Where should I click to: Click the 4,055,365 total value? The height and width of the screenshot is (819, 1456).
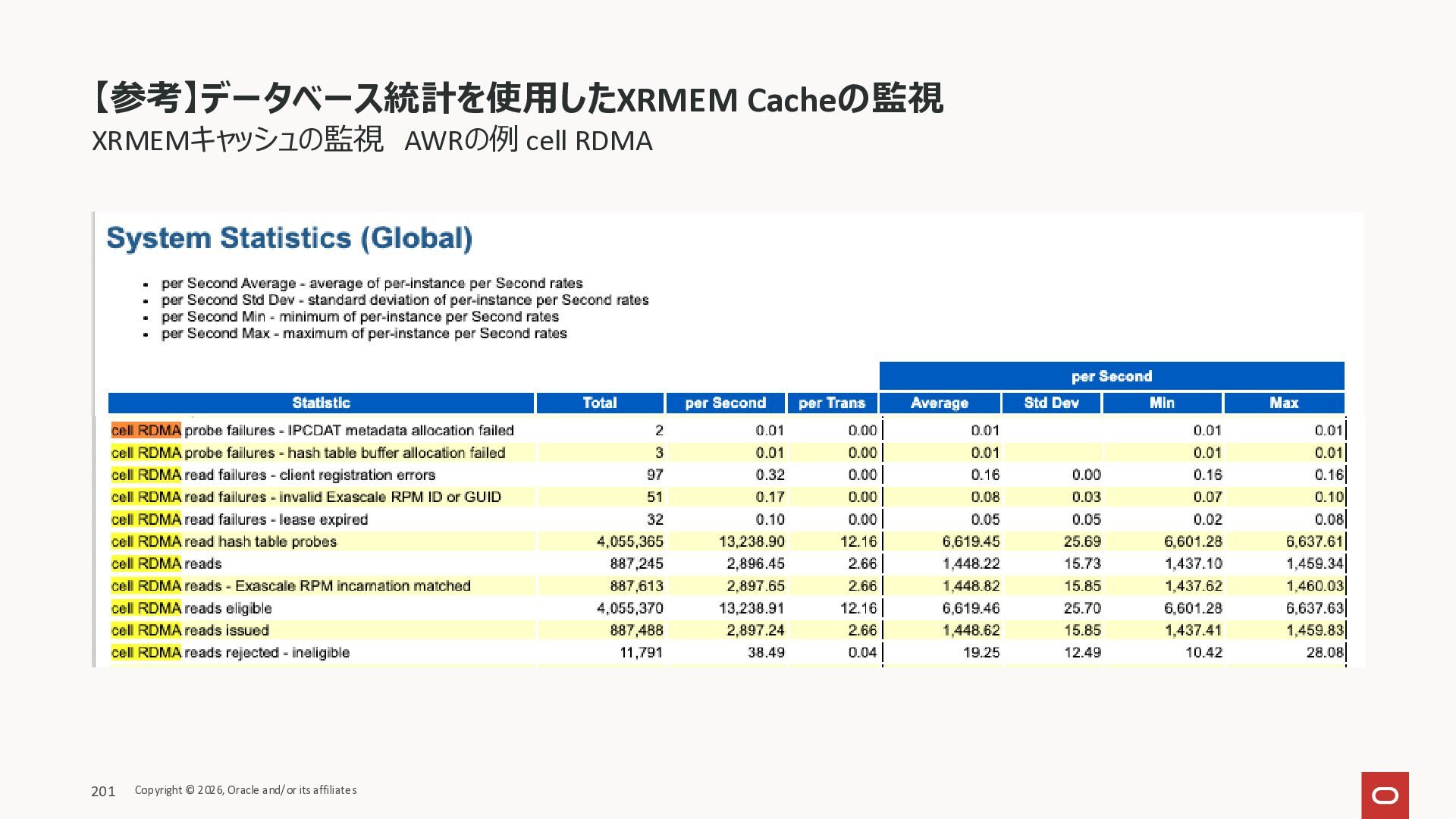[629, 541]
